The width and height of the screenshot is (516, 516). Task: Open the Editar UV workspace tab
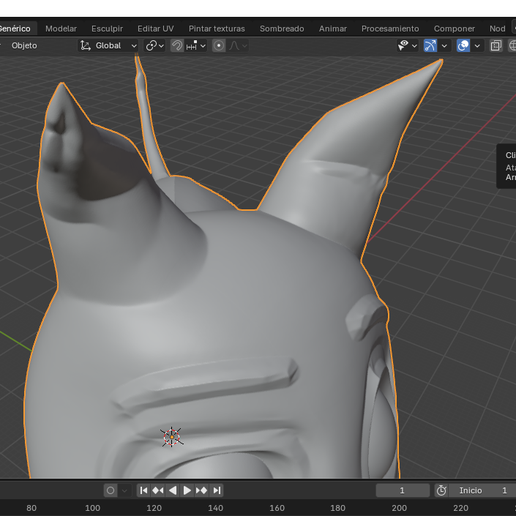[x=156, y=29]
